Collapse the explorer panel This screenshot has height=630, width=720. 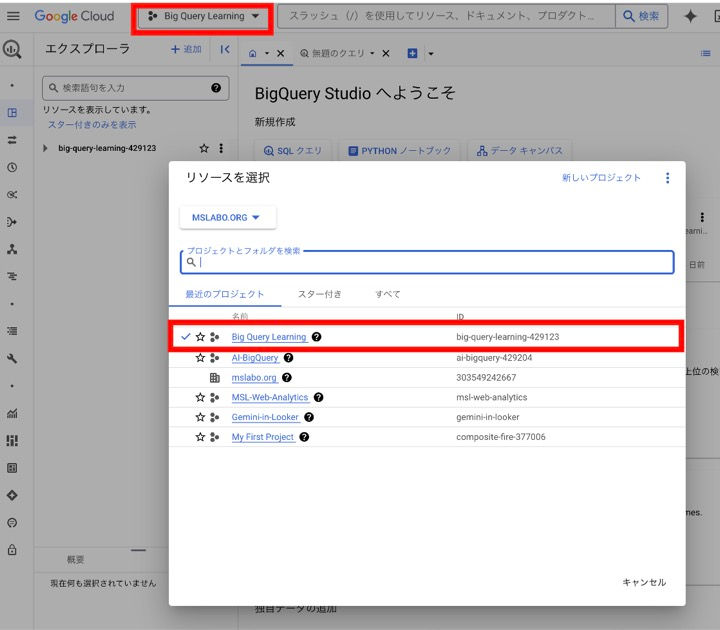(225, 49)
